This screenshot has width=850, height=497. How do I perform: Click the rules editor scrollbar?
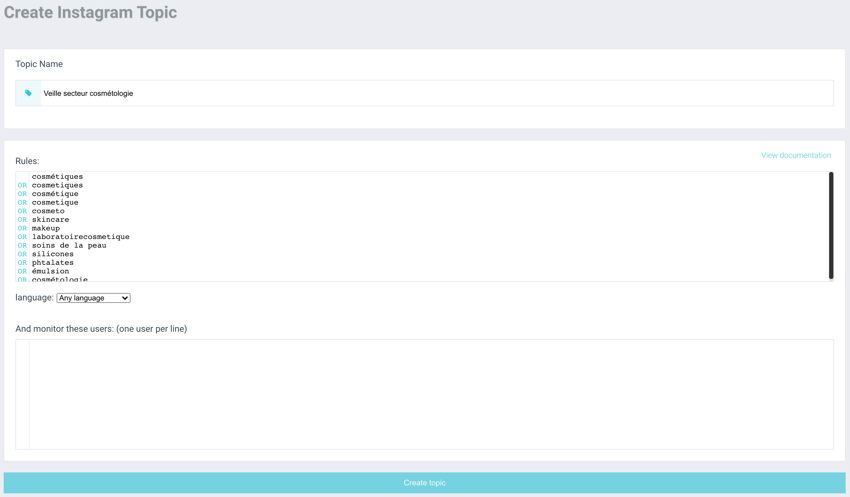click(830, 225)
